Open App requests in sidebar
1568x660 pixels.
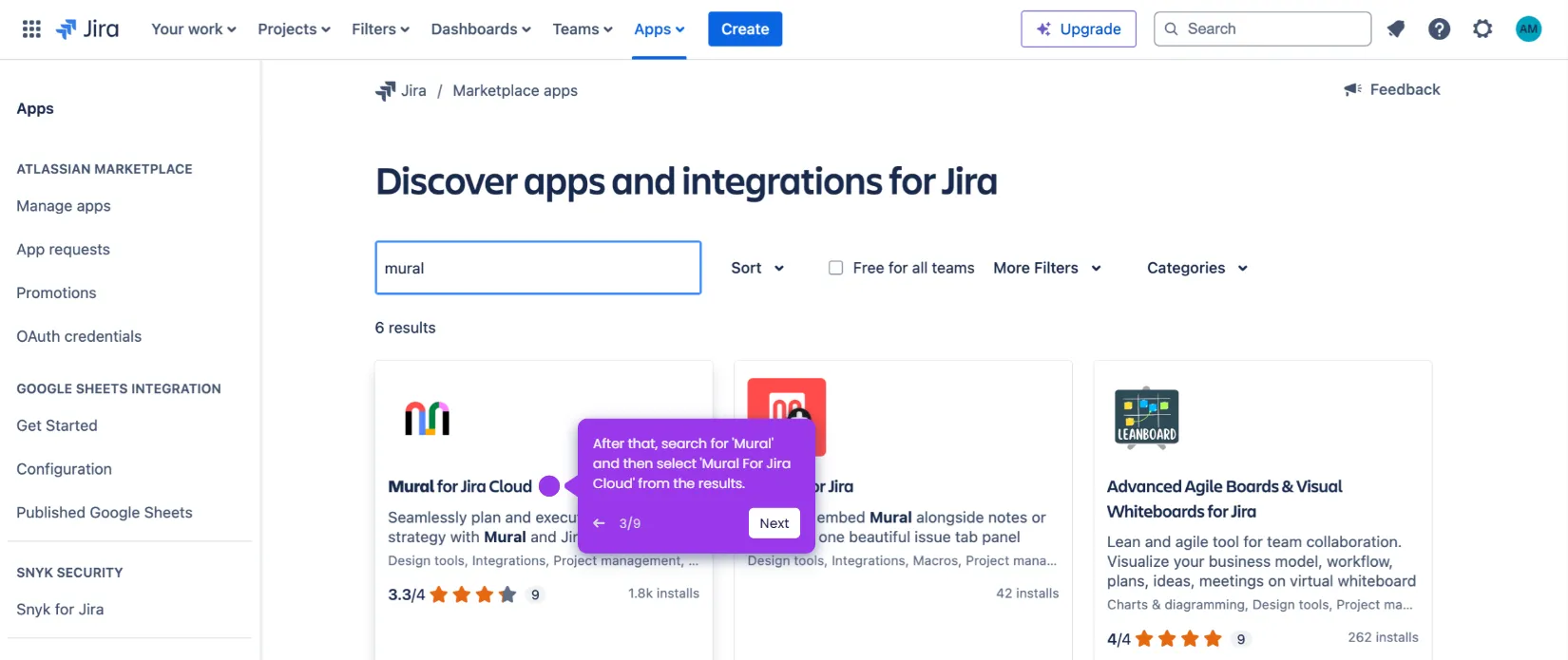[63, 250]
